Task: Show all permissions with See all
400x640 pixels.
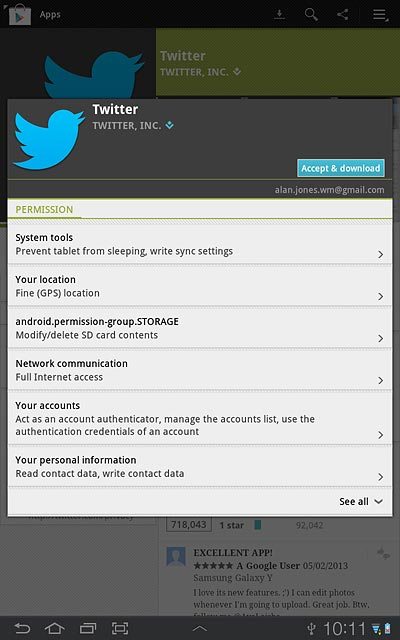Action: click(x=361, y=501)
